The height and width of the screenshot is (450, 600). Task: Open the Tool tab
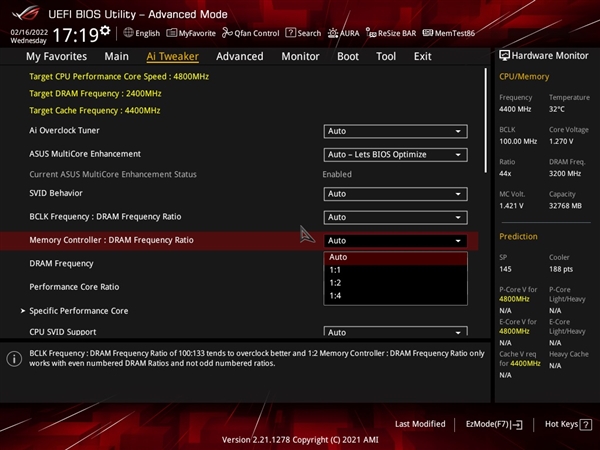386,56
